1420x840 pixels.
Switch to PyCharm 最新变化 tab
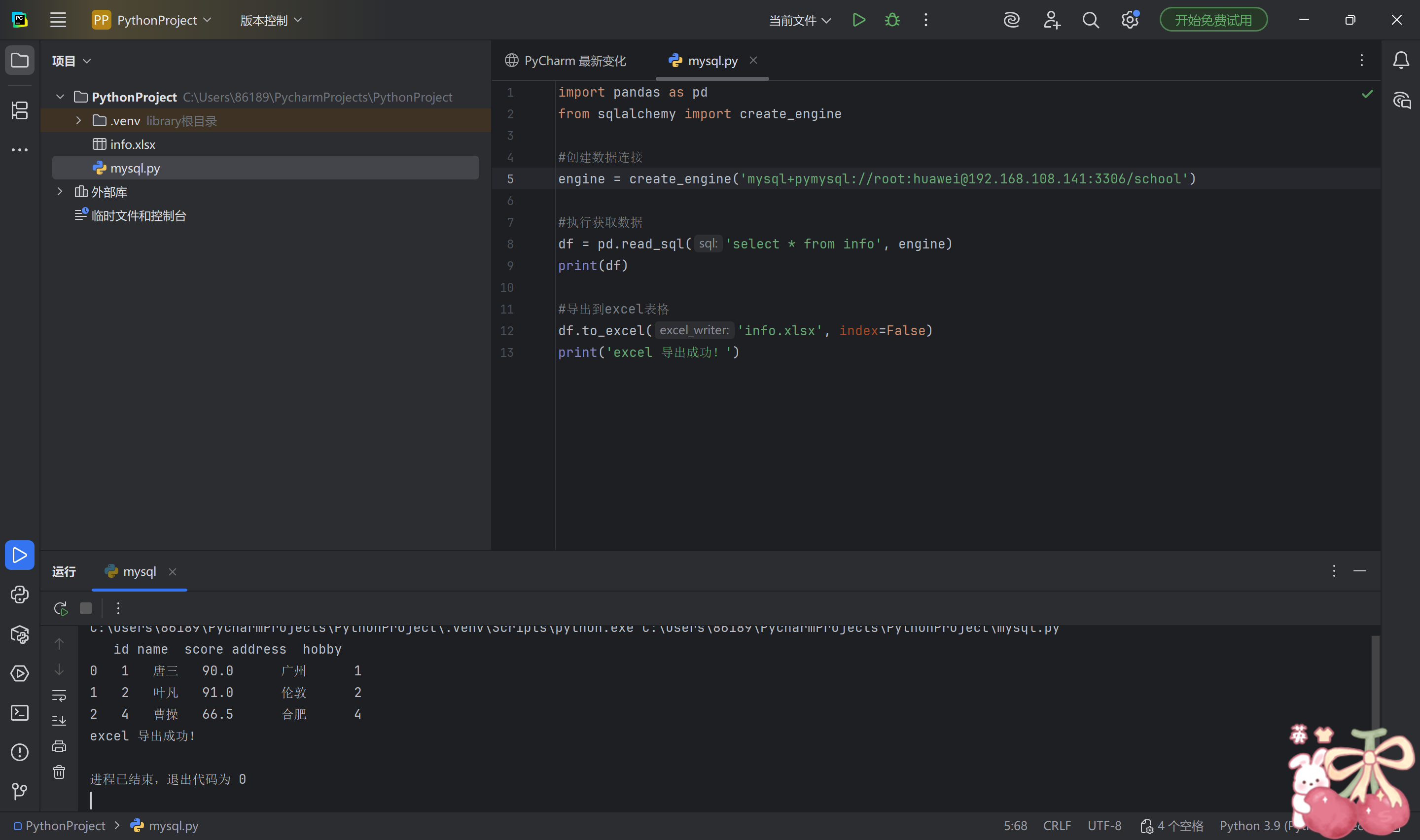pyautogui.click(x=567, y=61)
